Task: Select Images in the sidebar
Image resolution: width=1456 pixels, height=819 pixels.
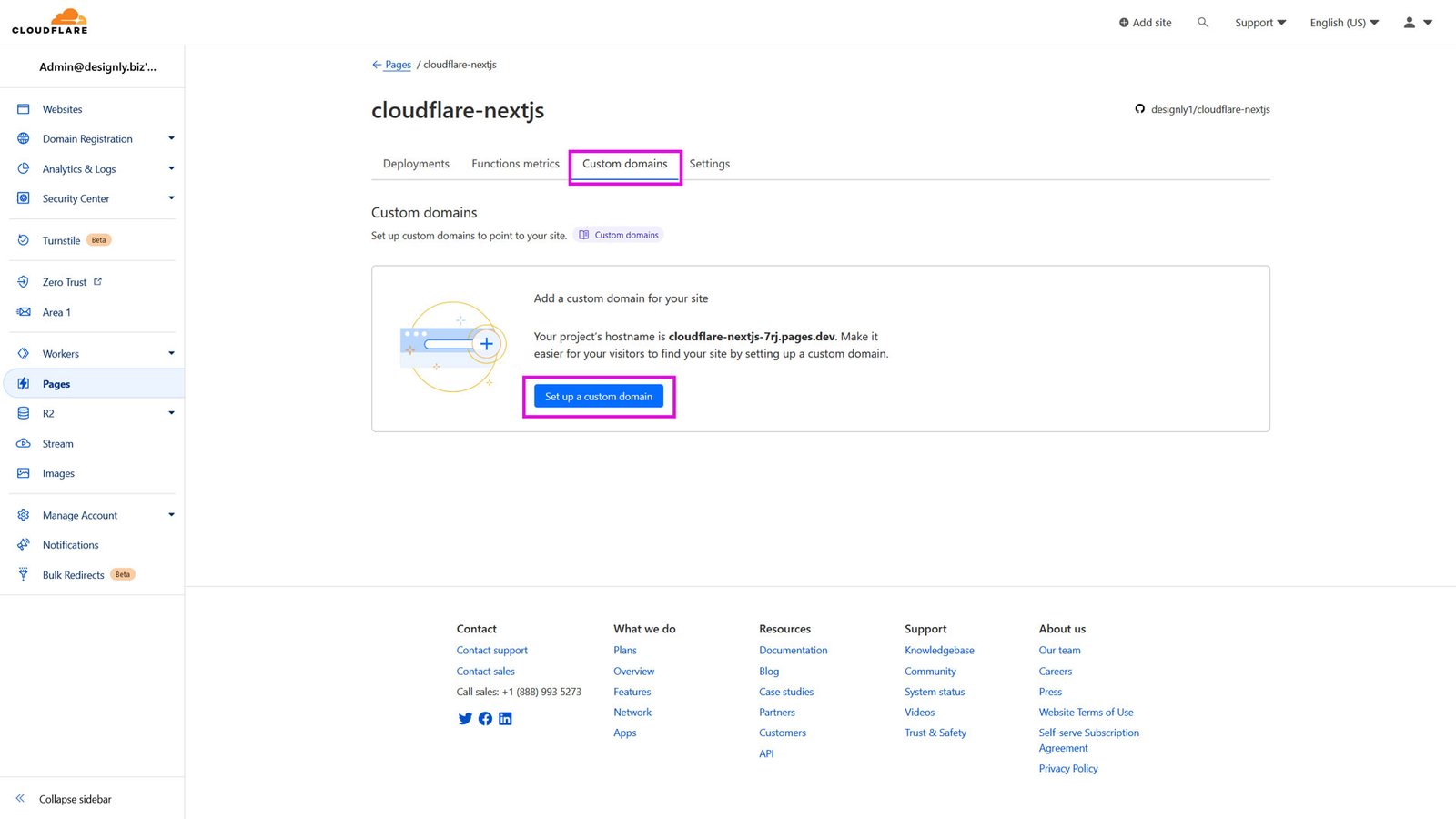Action: 57,473
